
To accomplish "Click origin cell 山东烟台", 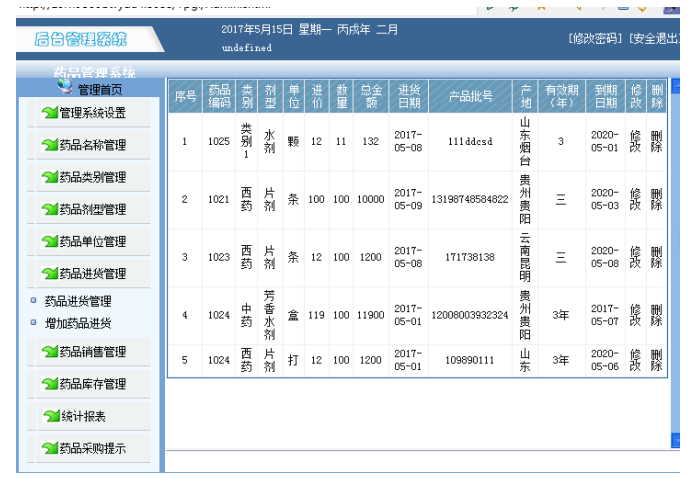I will pyautogui.click(x=525, y=141).
